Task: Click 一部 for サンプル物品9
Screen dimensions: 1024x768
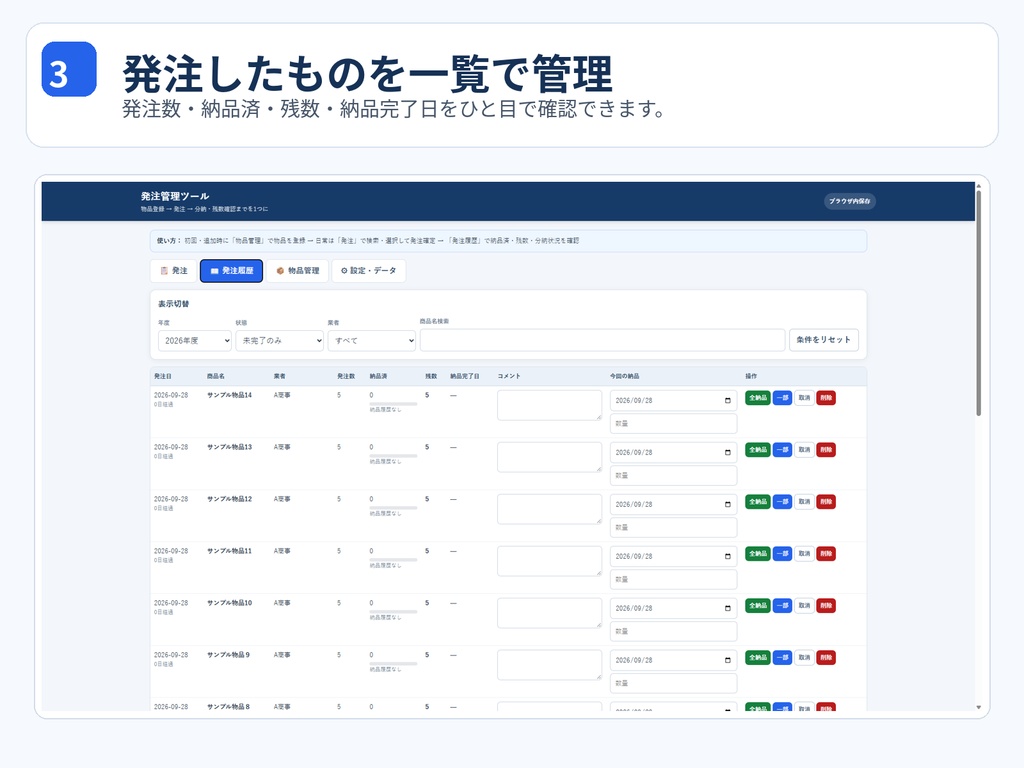Action: click(x=782, y=658)
